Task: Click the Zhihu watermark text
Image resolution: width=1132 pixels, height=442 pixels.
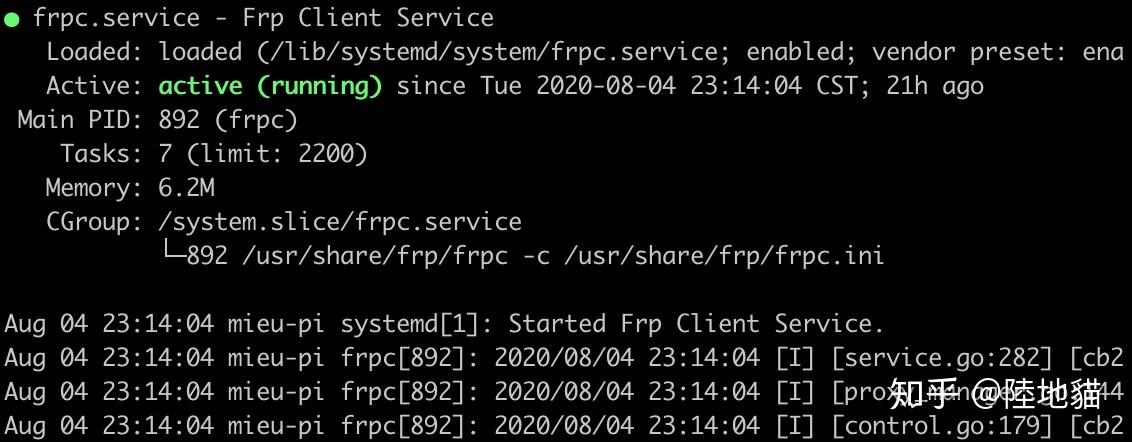Action: 997,393
